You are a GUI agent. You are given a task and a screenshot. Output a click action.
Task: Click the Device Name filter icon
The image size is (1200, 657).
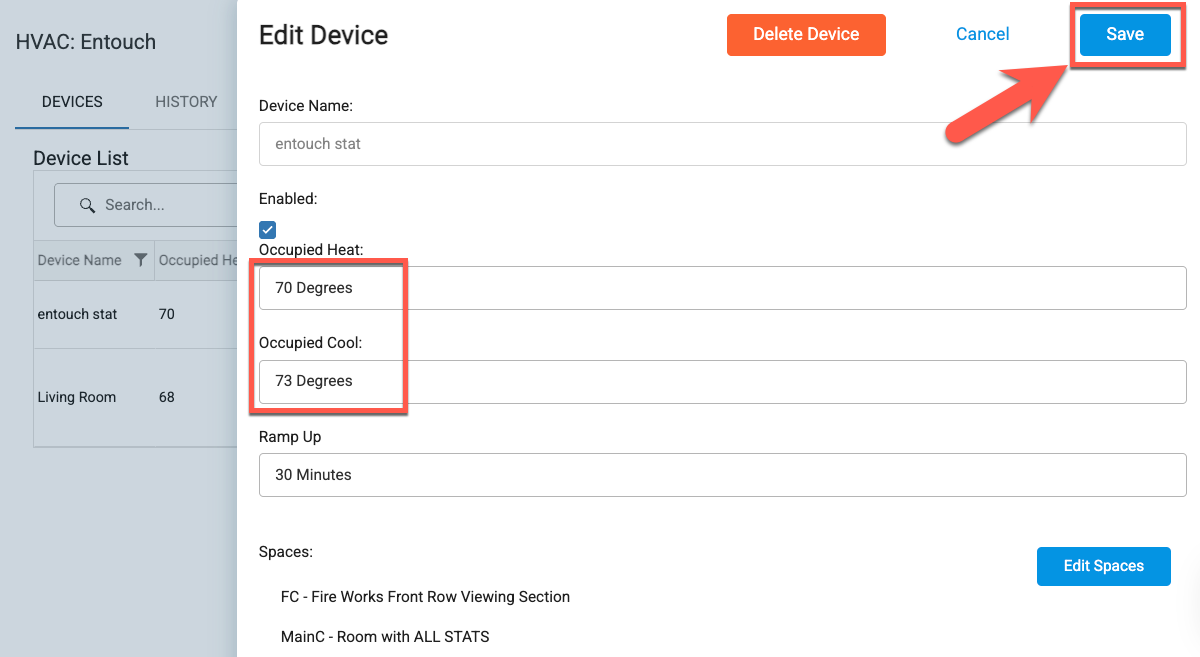pos(141,260)
